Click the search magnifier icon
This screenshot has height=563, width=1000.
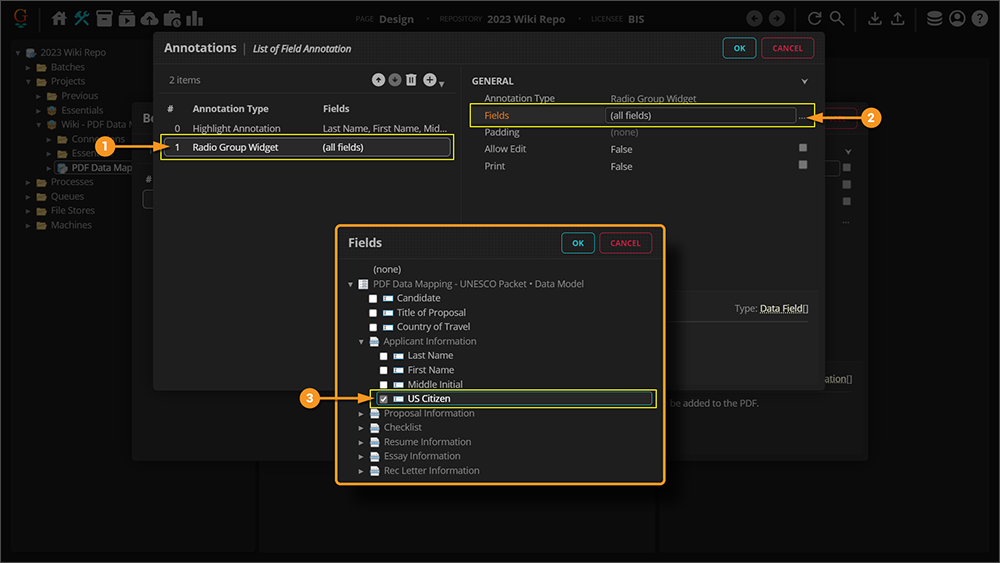coord(837,19)
